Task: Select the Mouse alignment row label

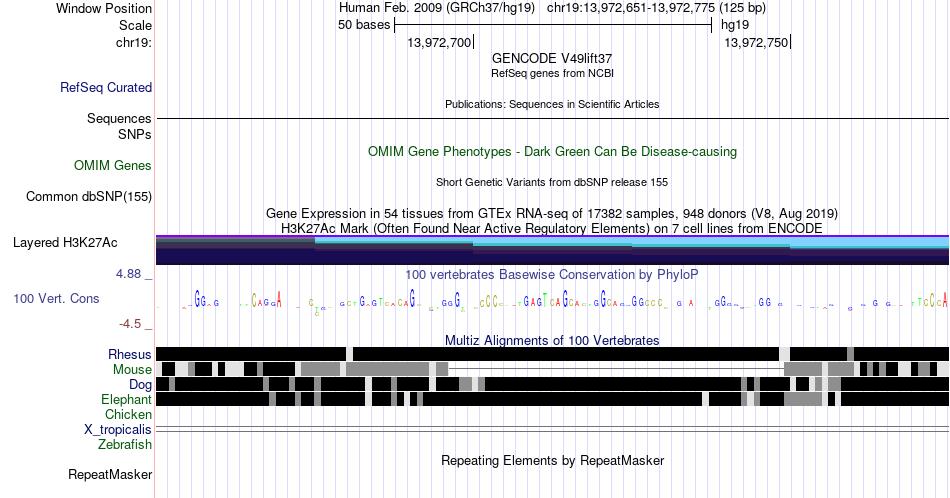Action: [132, 370]
